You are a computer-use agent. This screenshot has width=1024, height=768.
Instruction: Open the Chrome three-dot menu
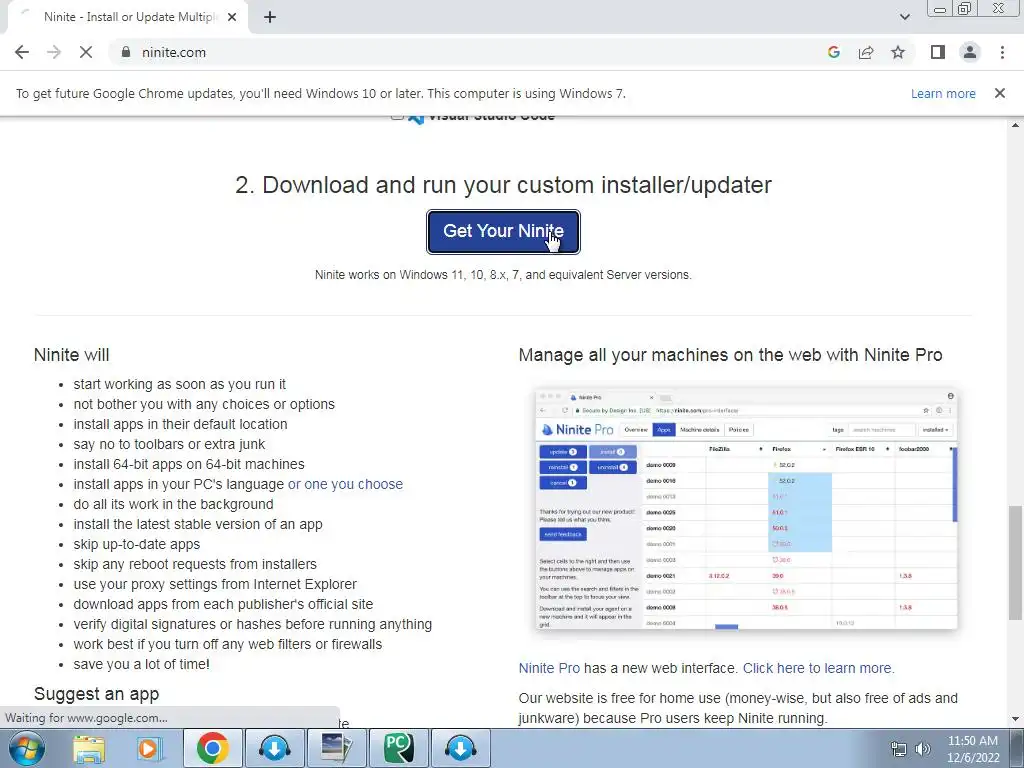[1002, 52]
